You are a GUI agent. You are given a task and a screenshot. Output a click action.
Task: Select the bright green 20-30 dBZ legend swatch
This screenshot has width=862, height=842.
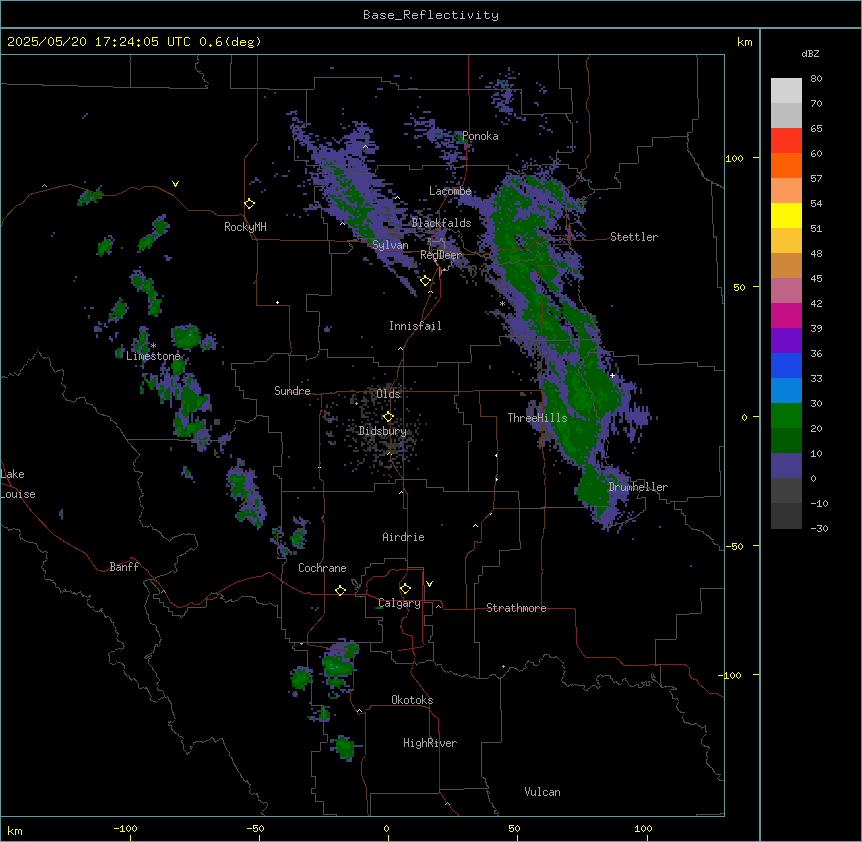(786, 416)
